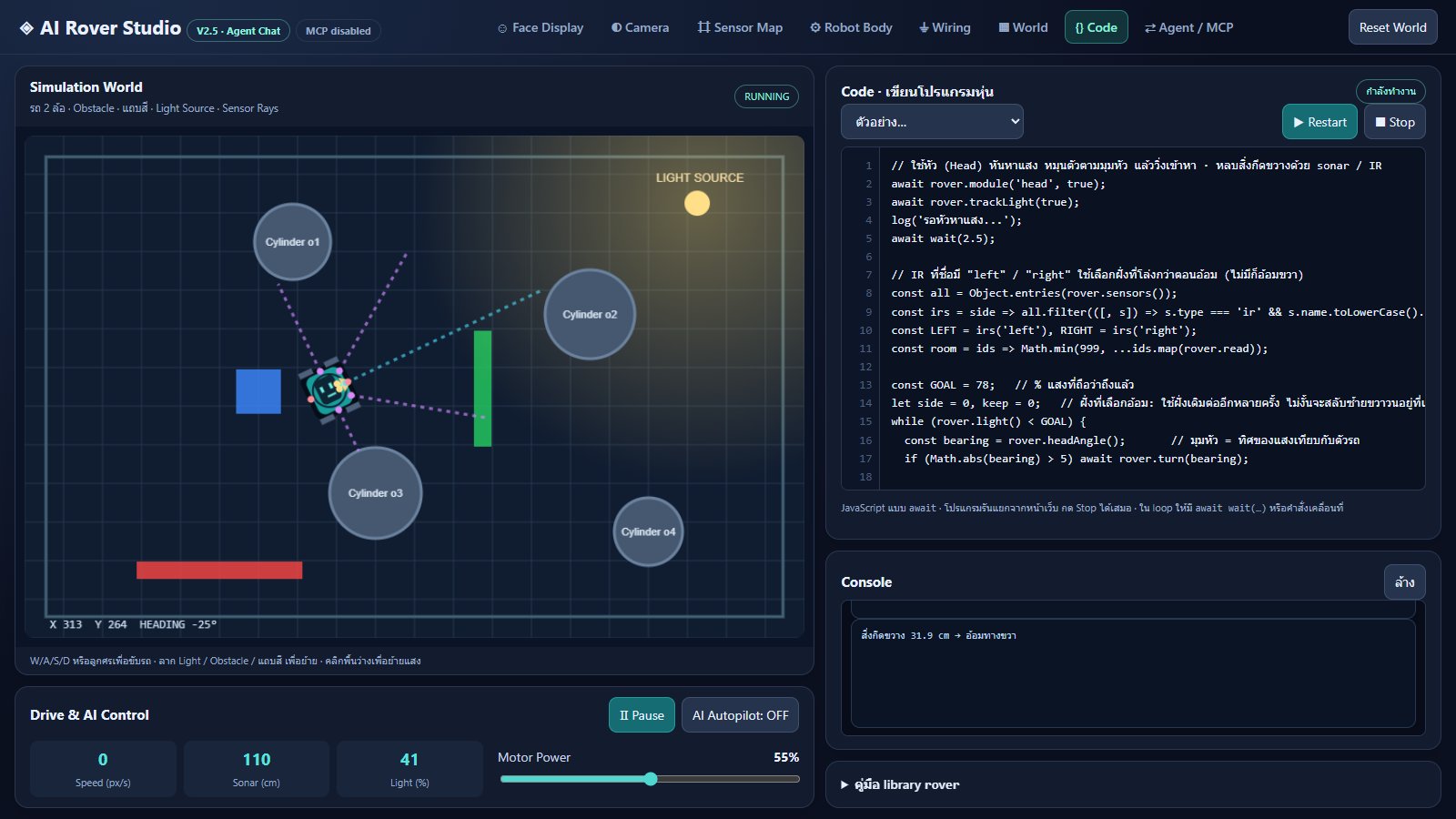Click the MCP disabled badge
This screenshot has width=1456, height=819.
[x=339, y=31]
